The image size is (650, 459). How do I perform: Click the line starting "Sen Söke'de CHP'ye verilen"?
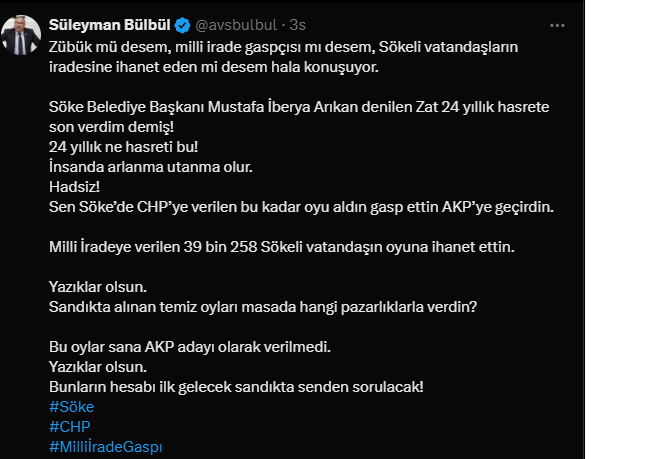point(301,207)
